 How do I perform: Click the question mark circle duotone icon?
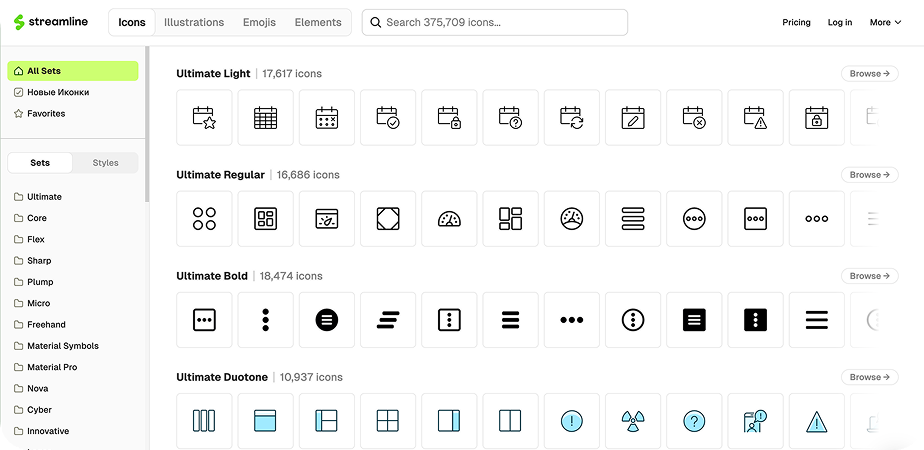point(694,421)
